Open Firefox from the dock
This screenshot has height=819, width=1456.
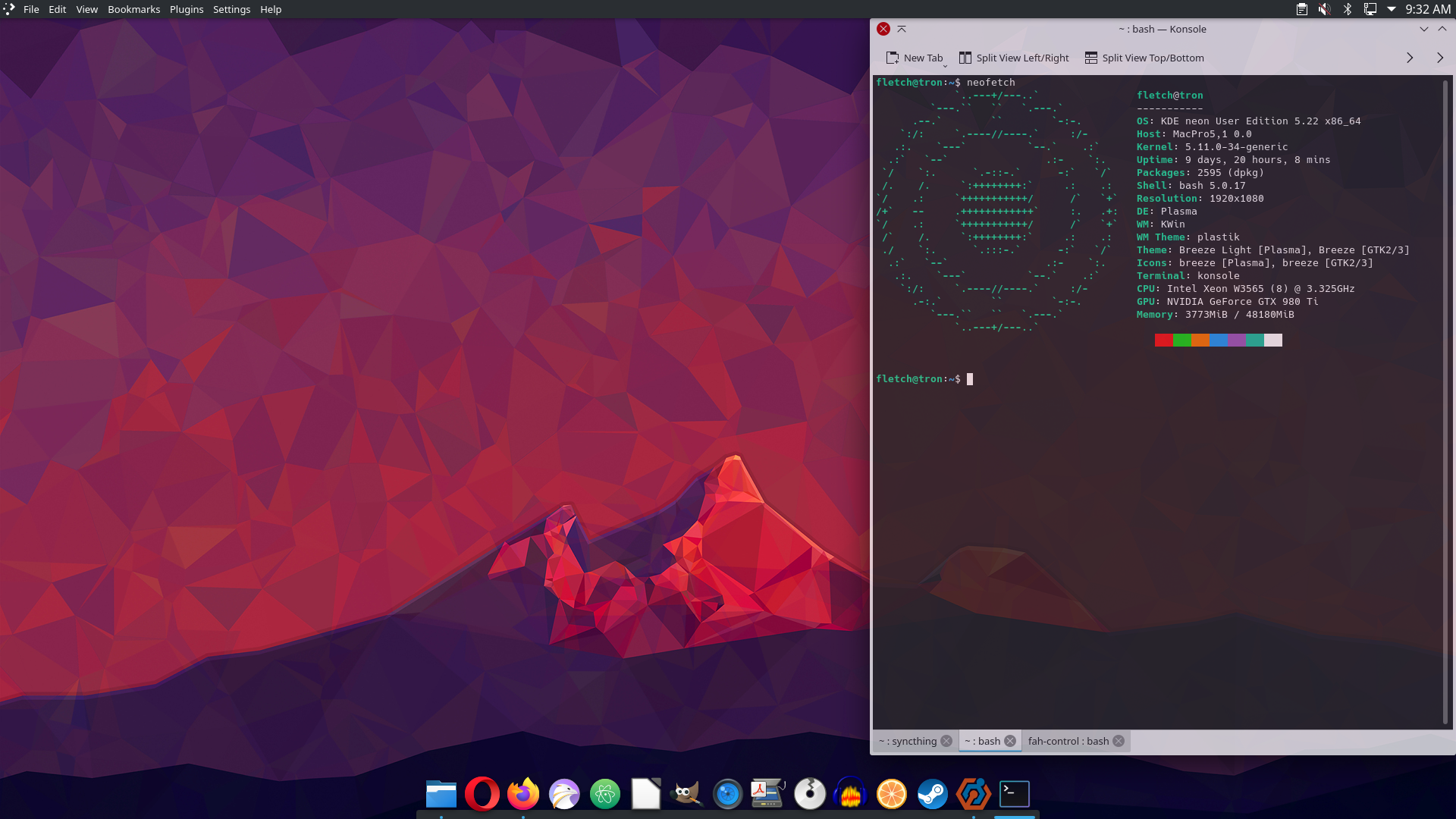[523, 794]
